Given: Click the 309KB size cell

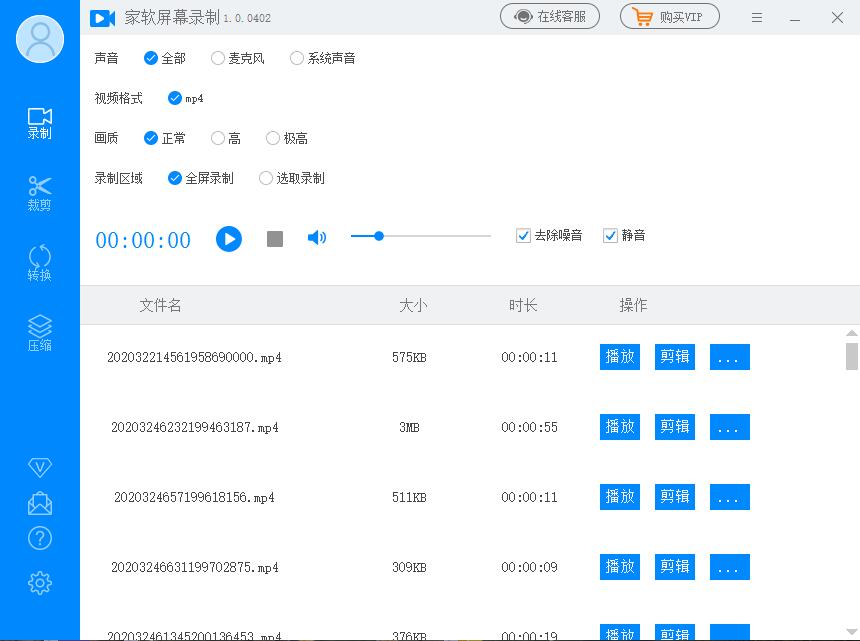Looking at the screenshot, I should click(x=409, y=567).
